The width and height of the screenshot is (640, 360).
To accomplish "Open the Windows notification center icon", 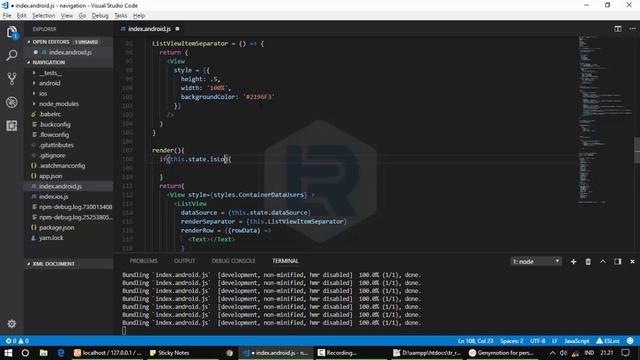I will click(x=625, y=353).
